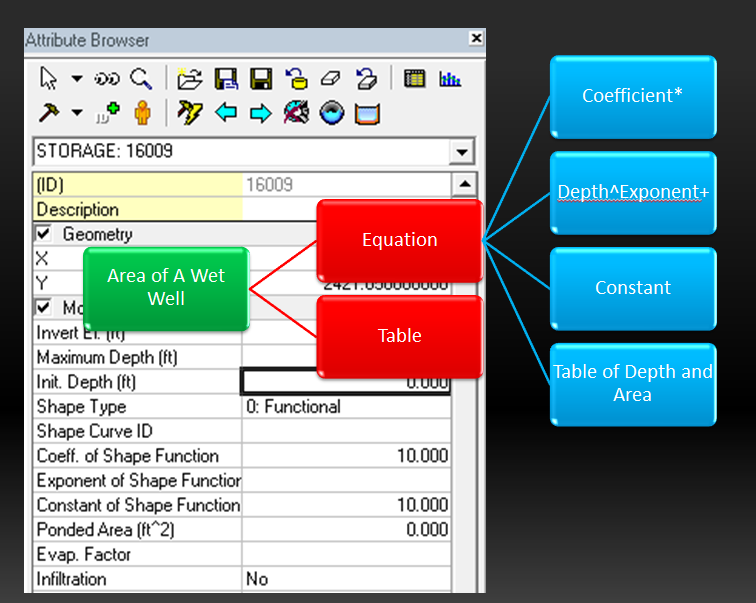Click the Infiltration value 'No'
756x603 pixels.
point(257,579)
